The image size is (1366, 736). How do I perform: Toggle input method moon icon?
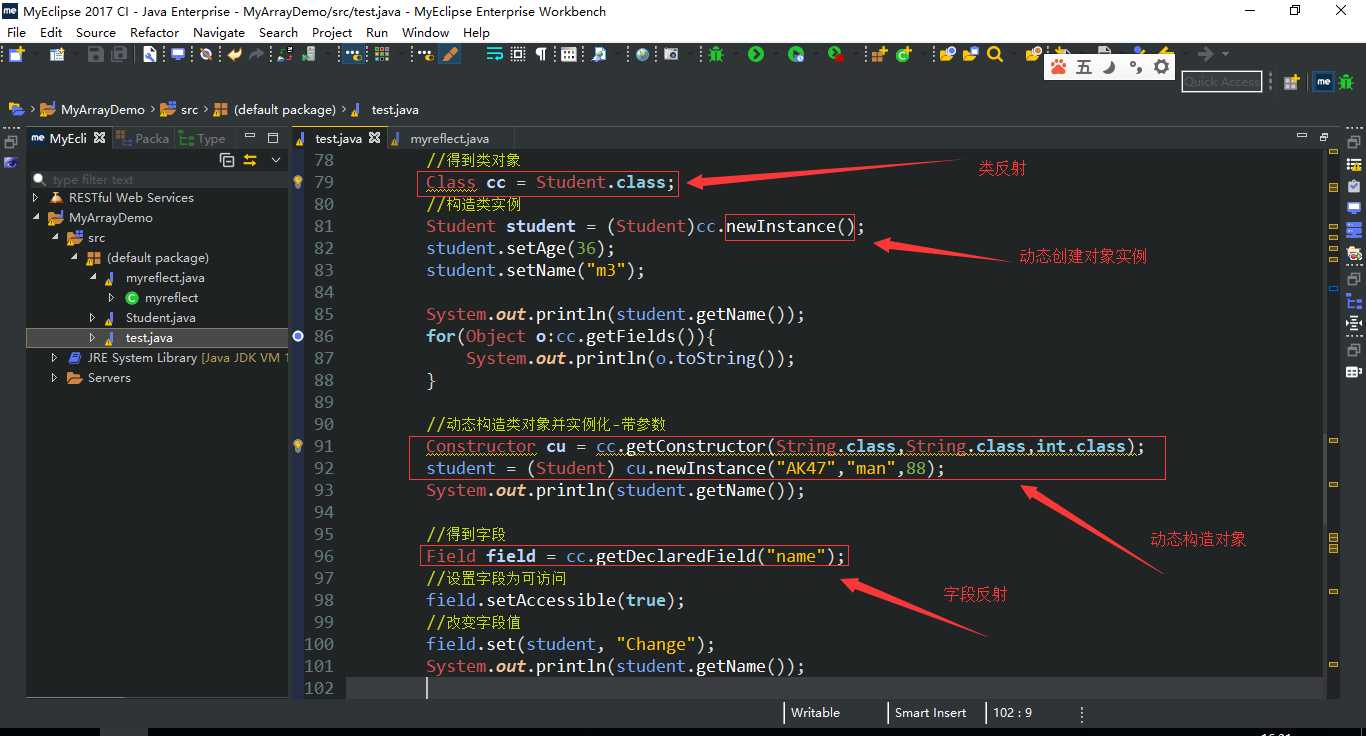(x=1108, y=67)
